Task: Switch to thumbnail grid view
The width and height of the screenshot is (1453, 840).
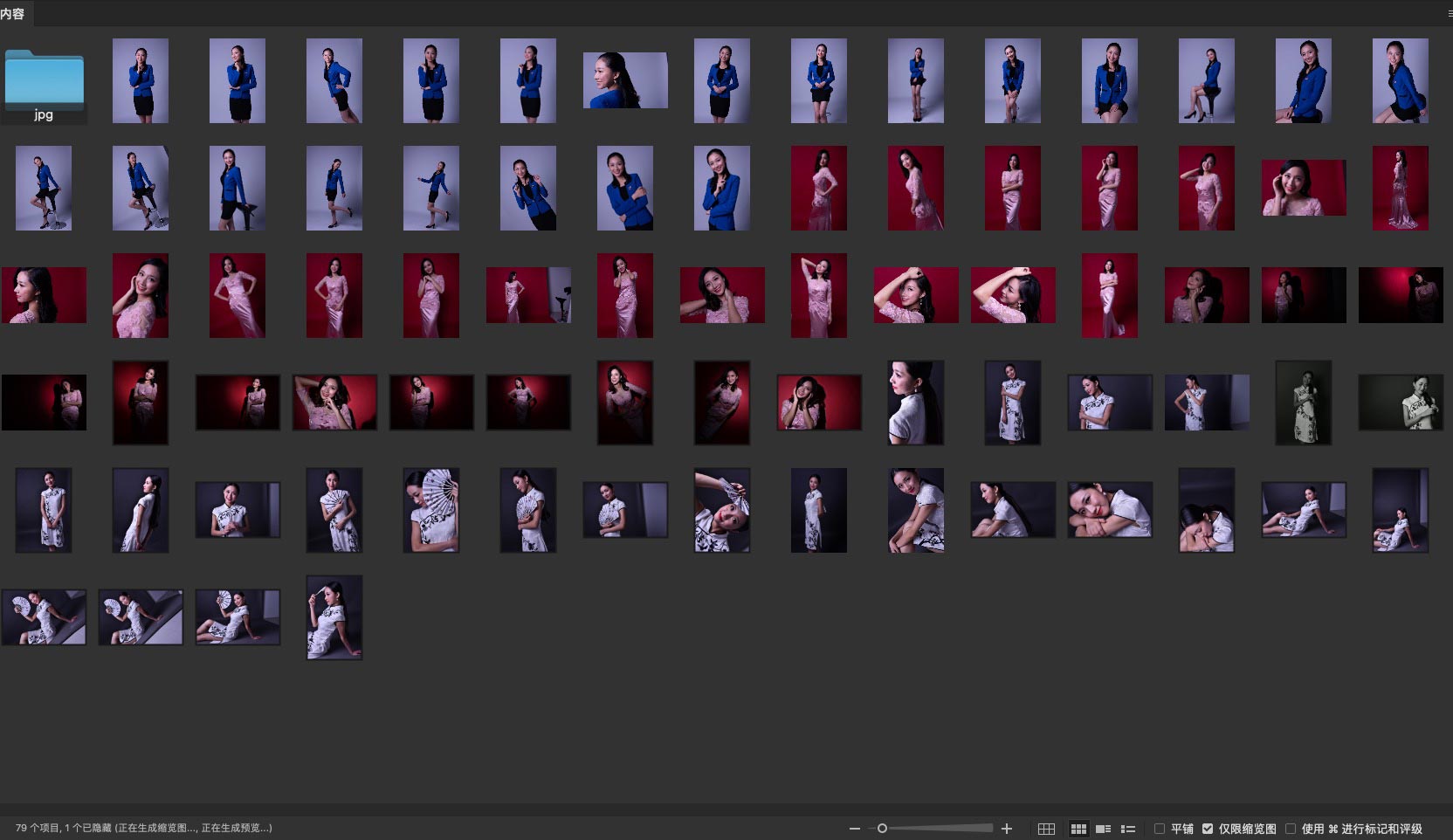Action: pyautogui.click(x=1078, y=829)
